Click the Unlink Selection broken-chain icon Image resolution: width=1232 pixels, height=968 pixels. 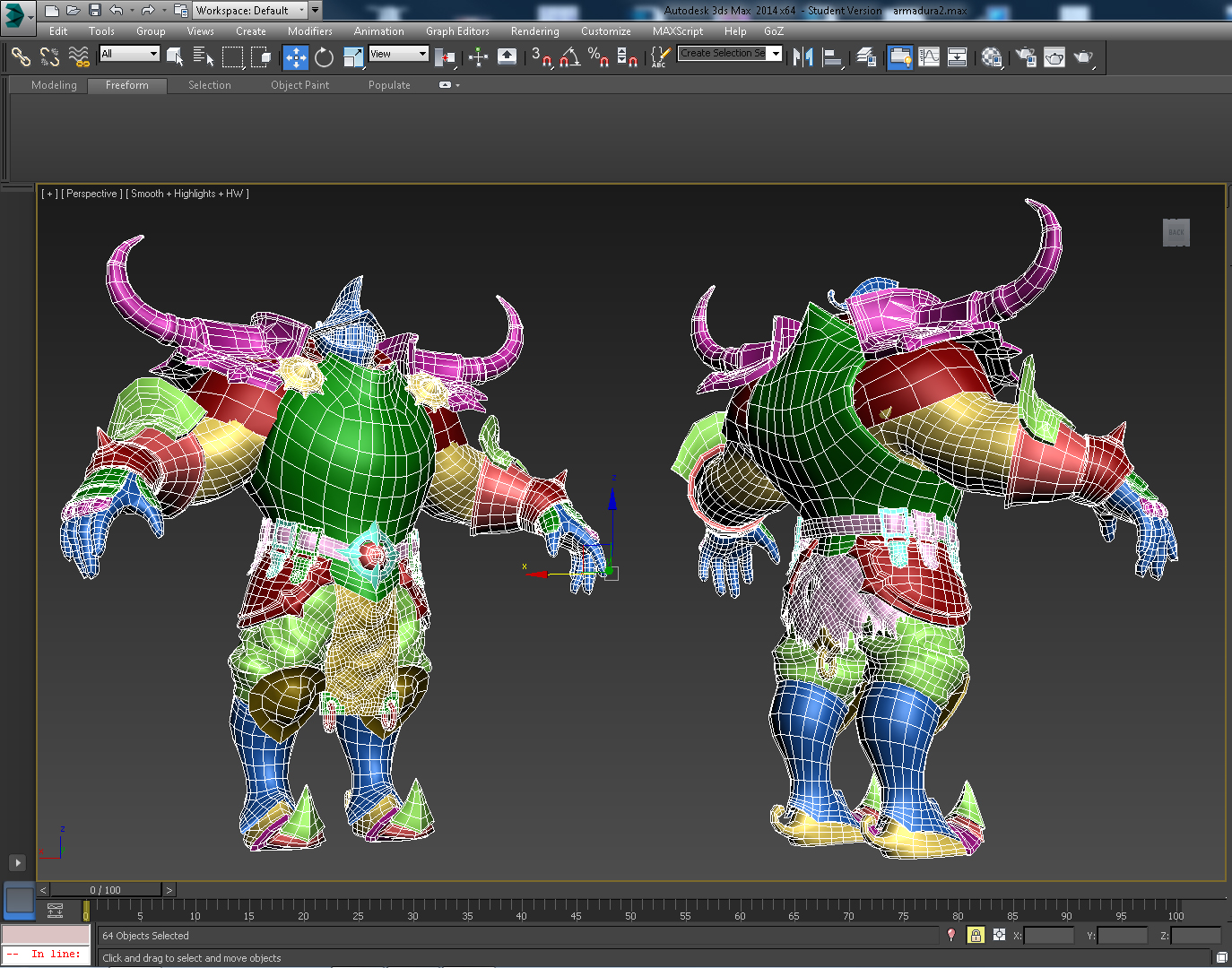[x=50, y=57]
